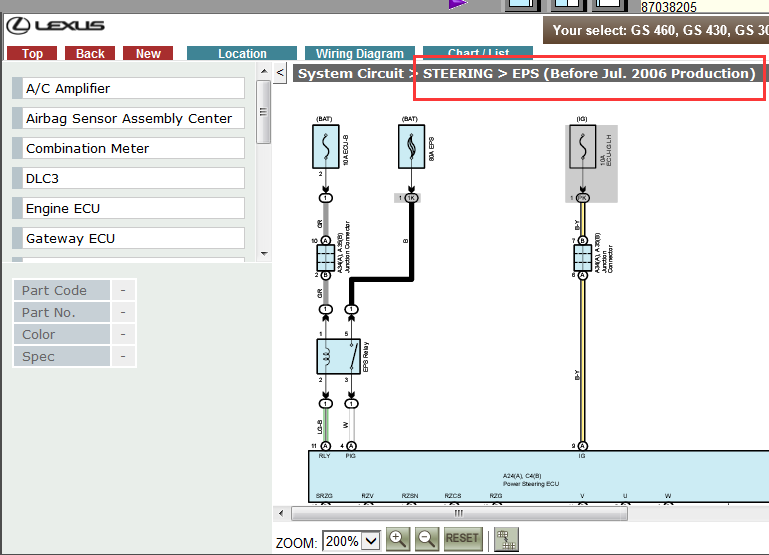Click the Lexus logo

click(55, 26)
